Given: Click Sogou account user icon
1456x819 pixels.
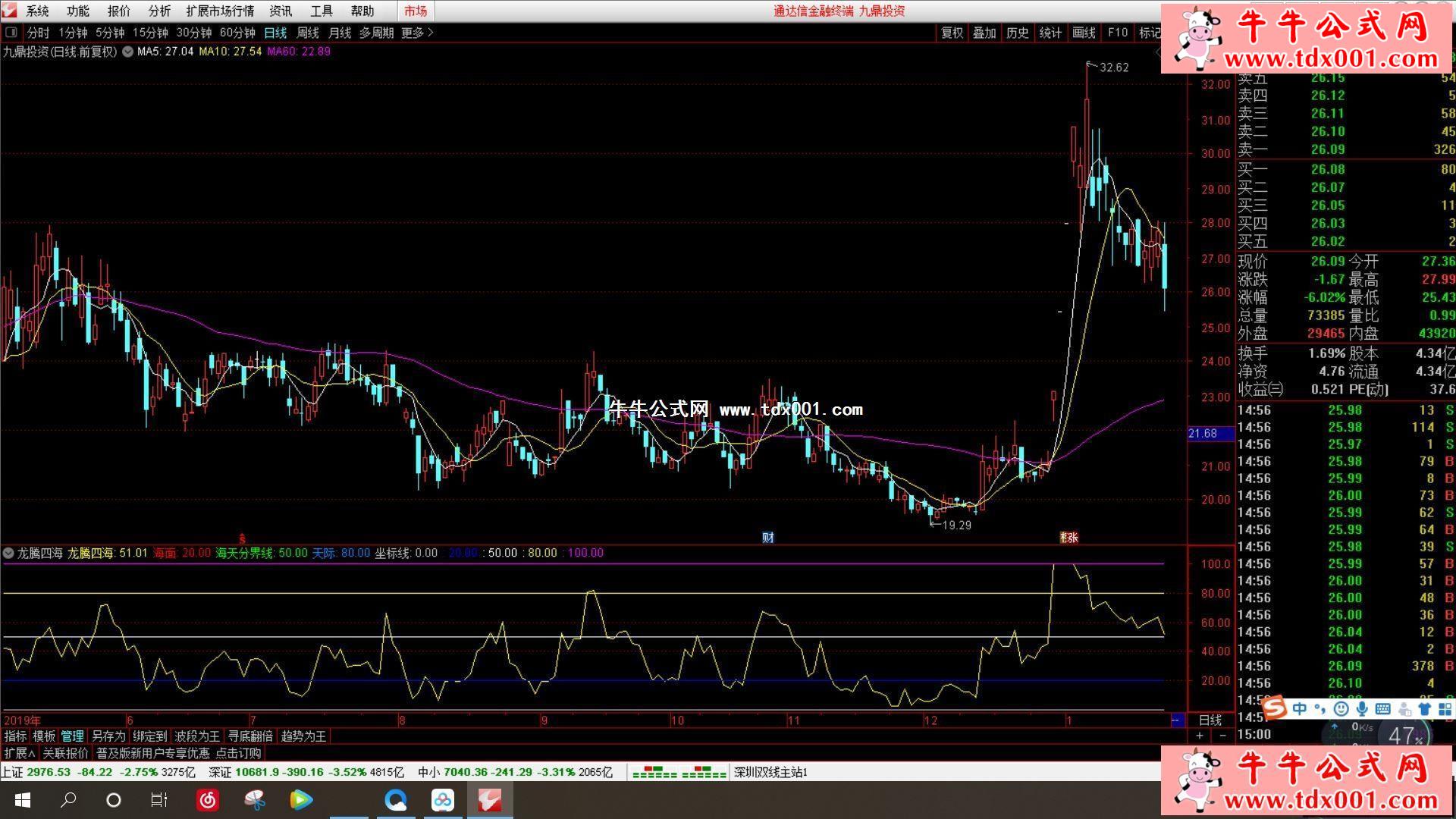Looking at the screenshot, I should click(1404, 709).
